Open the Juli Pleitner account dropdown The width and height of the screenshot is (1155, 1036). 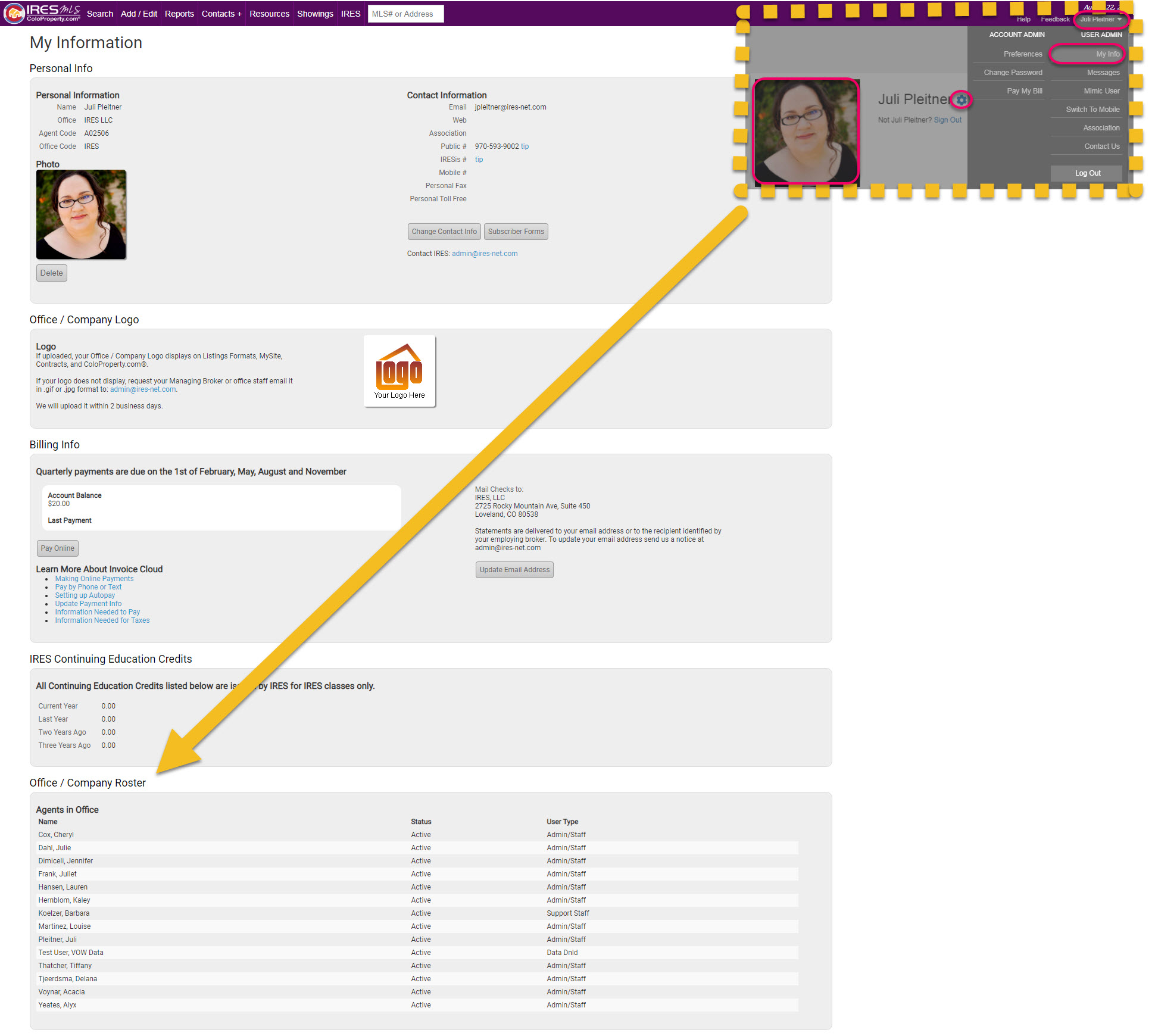(1100, 19)
